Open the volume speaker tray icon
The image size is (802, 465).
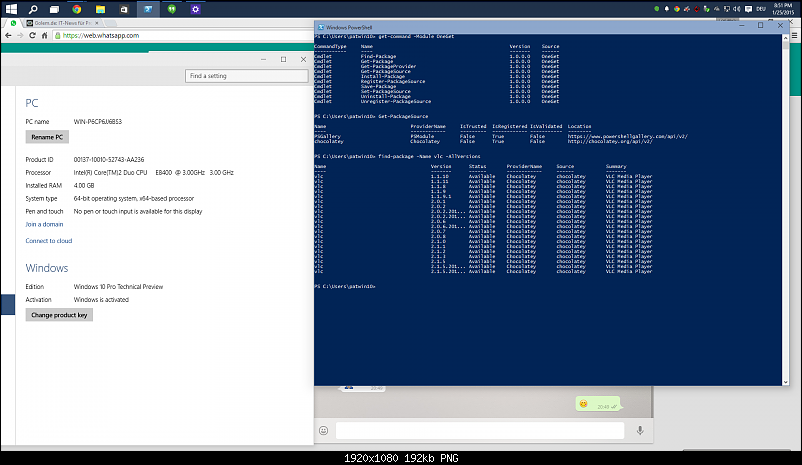pos(737,9)
